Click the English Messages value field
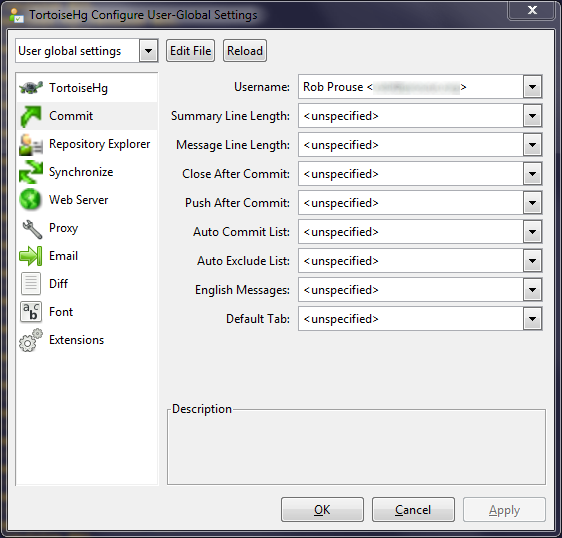The height and width of the screenshot is (538, 562). [411, 290]
